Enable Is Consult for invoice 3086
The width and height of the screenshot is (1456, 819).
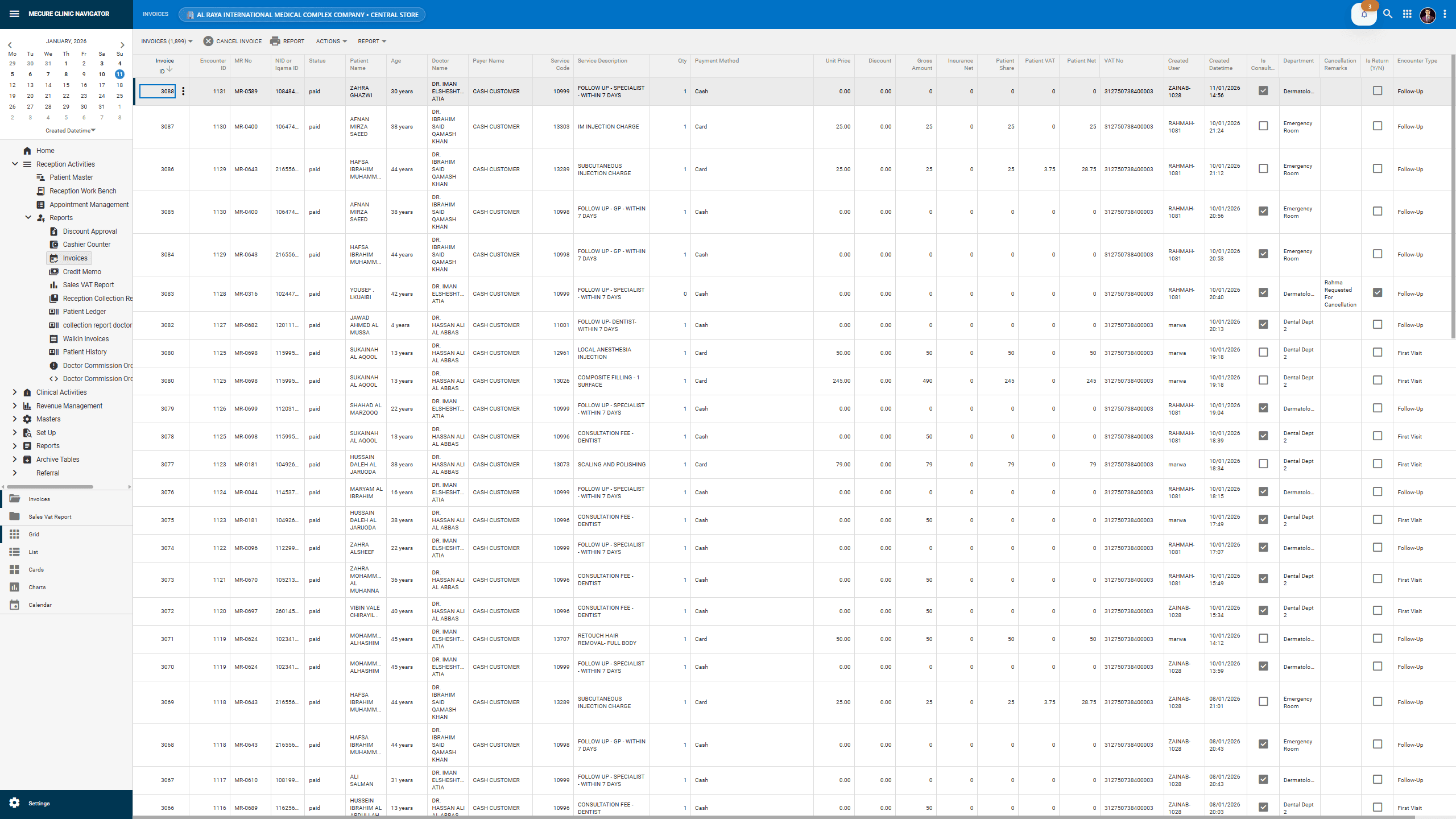coord(1263,168)
